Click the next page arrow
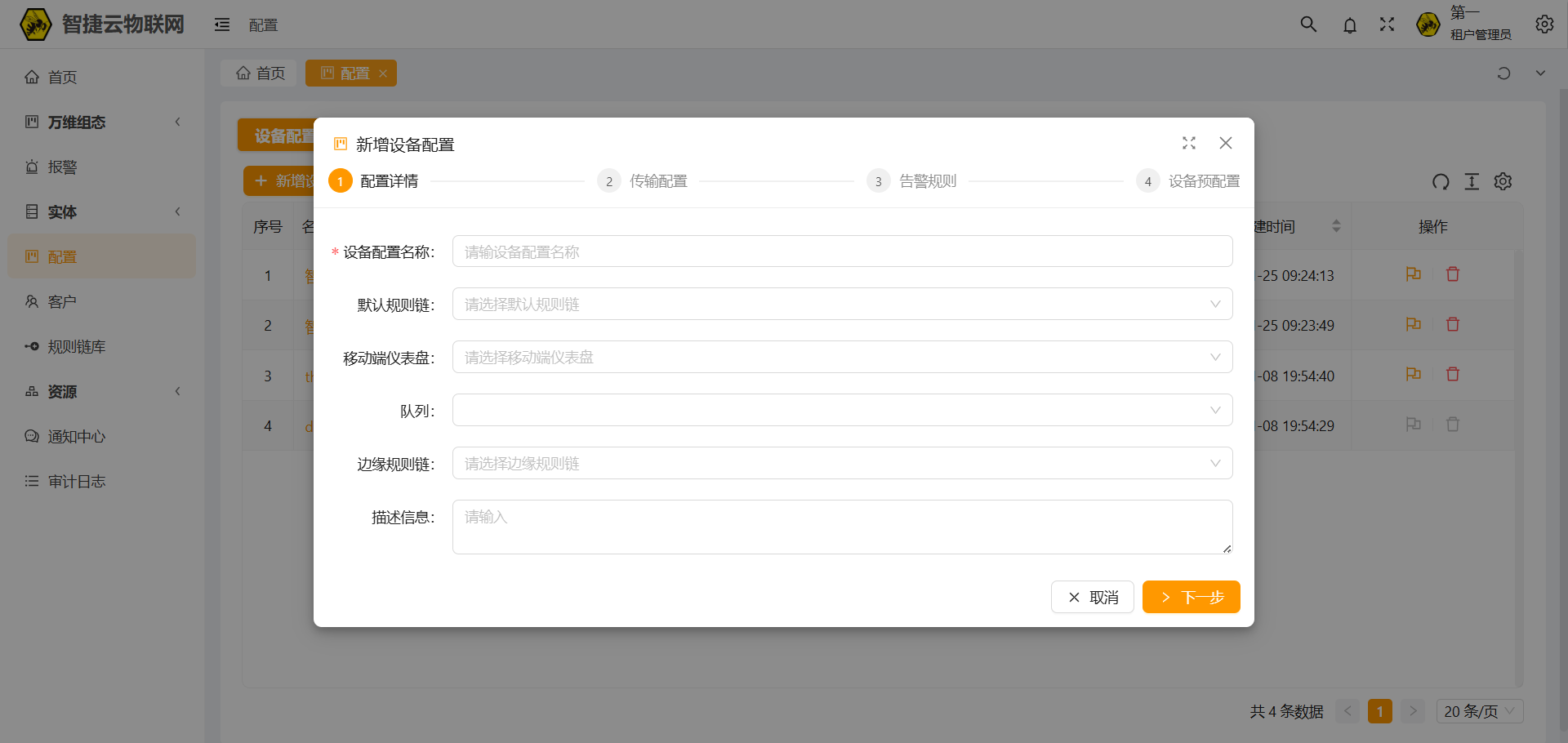The height and width of the screenshot is (743, 1568). (1413, 711)
